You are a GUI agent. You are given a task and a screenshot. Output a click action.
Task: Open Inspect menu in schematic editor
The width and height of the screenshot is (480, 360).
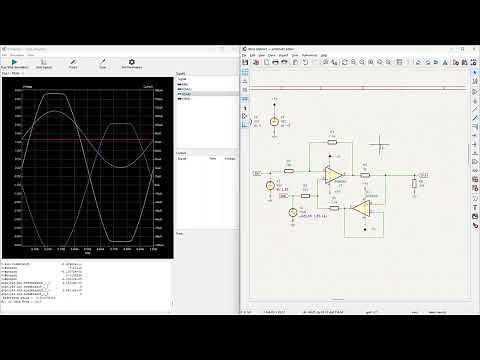coord(283,55)
